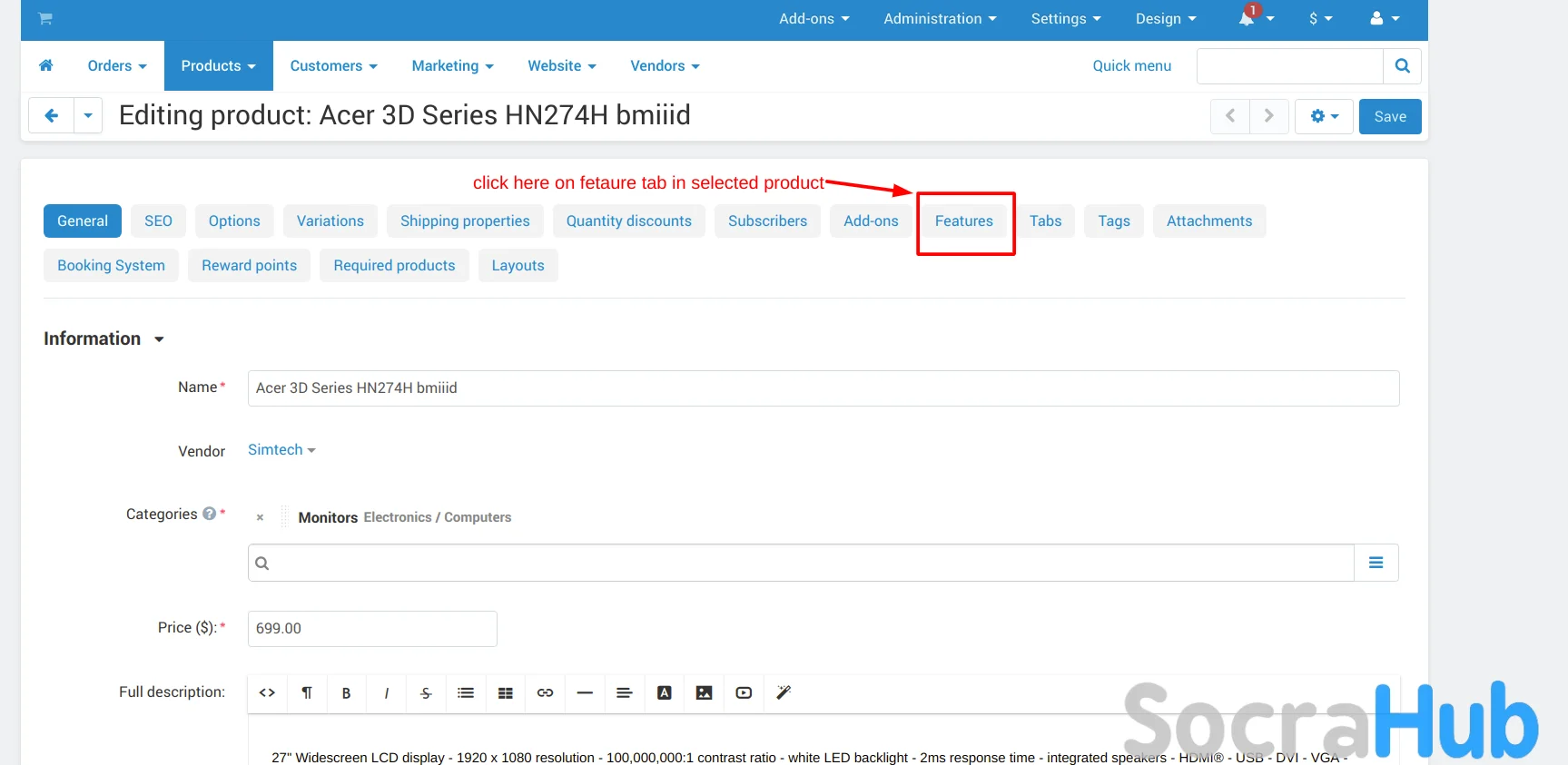This screenshot has width=1568, height=765.
Task: Click the Price input field
Action: (x=372, y=629)
